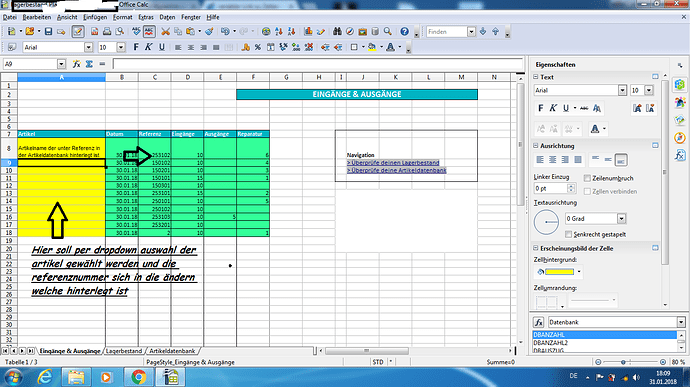Click the formula input line field

pyautogui.click(x=318, y=64)
